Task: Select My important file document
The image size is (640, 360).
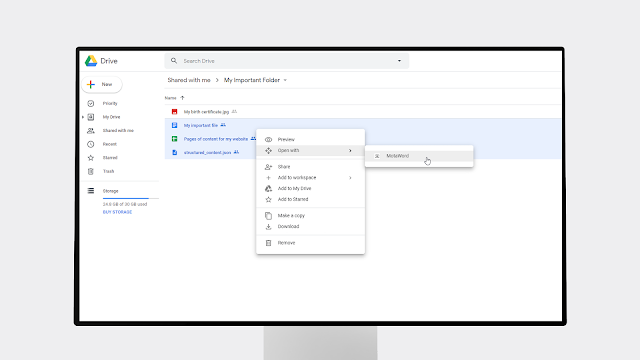Action: pyautogui.click(x=200, y=125)
